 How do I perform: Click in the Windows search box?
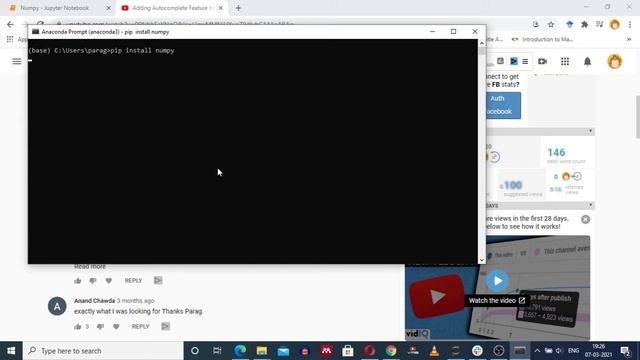103,351
